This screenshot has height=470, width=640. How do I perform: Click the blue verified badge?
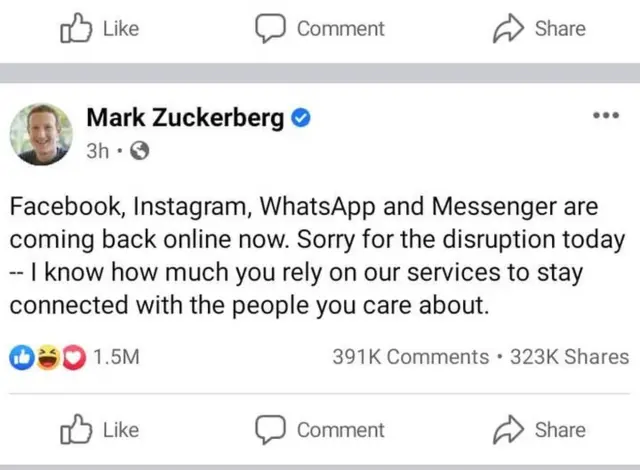(300, 118)
